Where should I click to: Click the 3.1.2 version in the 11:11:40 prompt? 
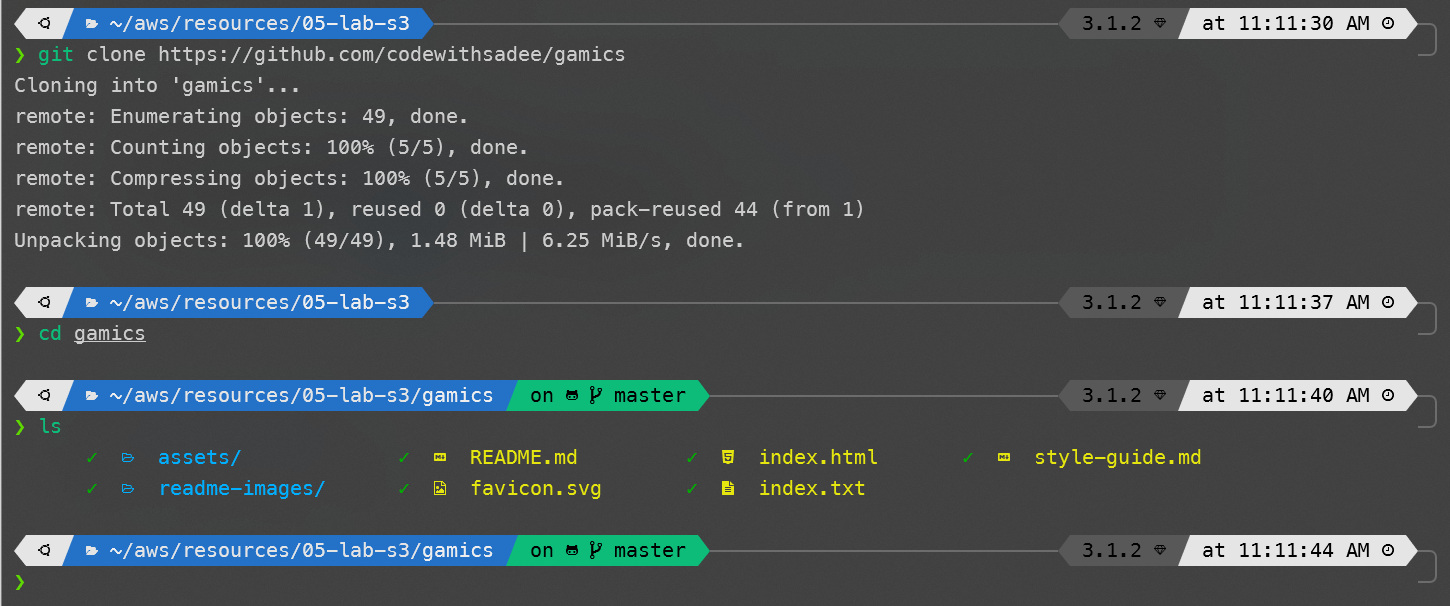(x=1112, y=395)
